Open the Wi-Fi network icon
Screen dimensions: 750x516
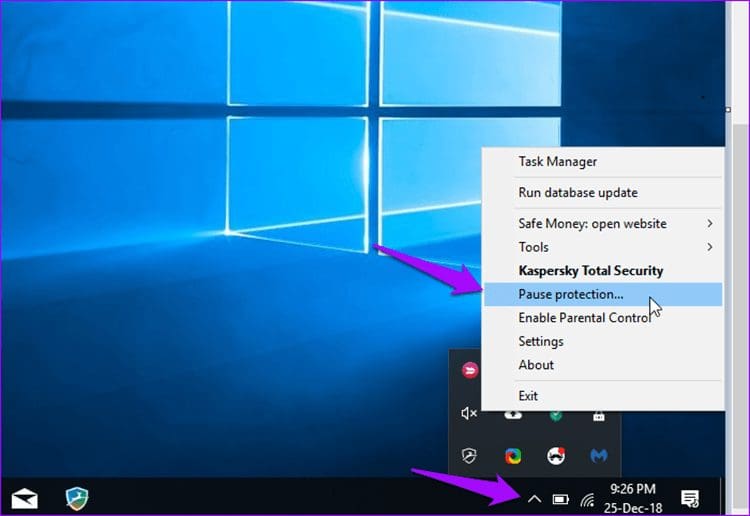click(587, 500)
